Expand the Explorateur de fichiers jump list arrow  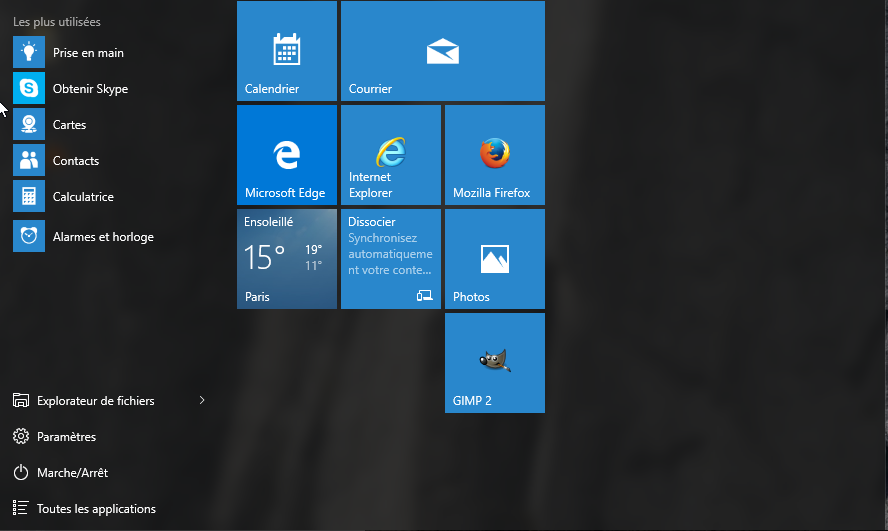point(202,400)
